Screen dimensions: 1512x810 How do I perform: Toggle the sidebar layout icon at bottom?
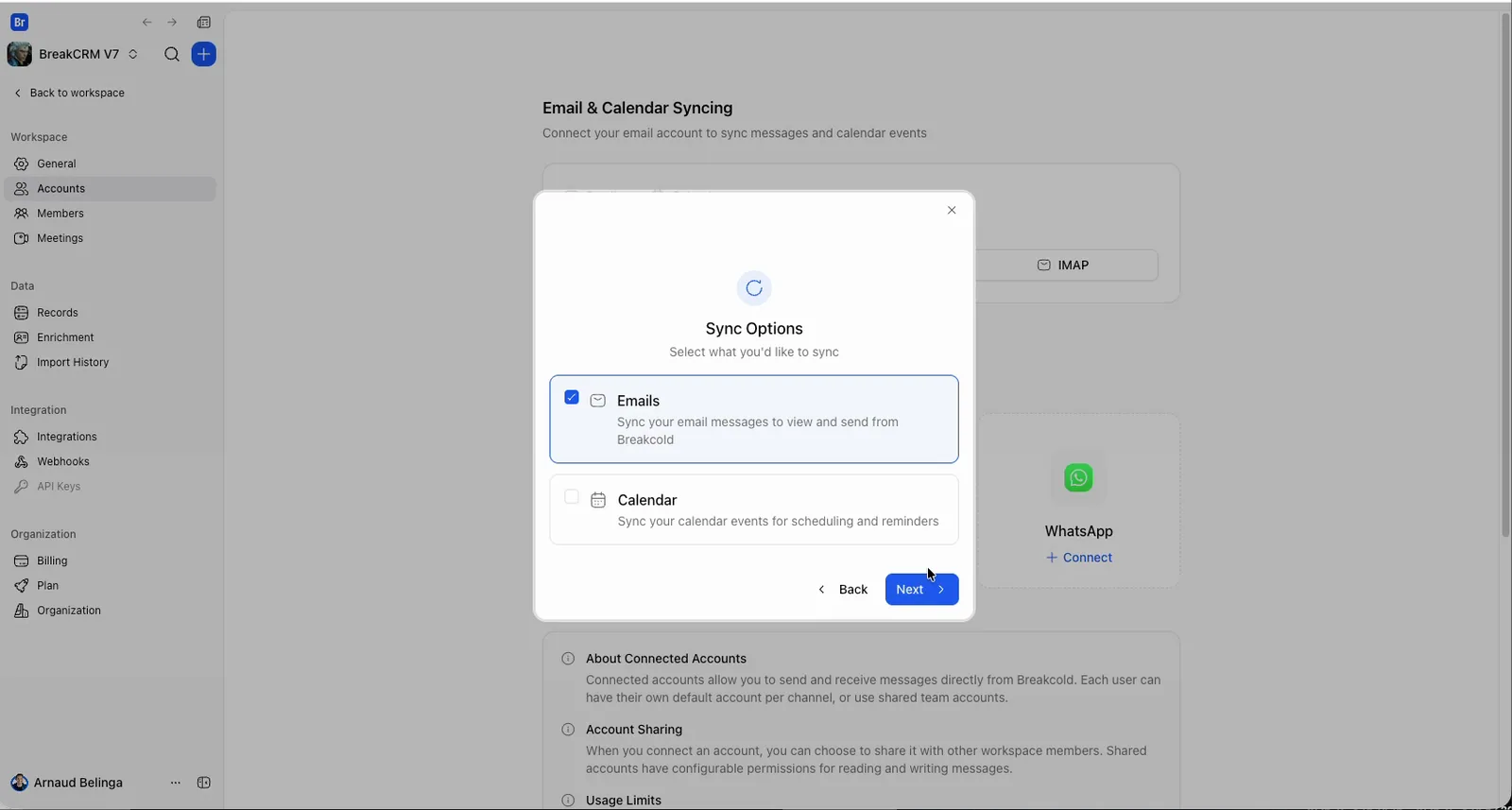pos(204,783)
